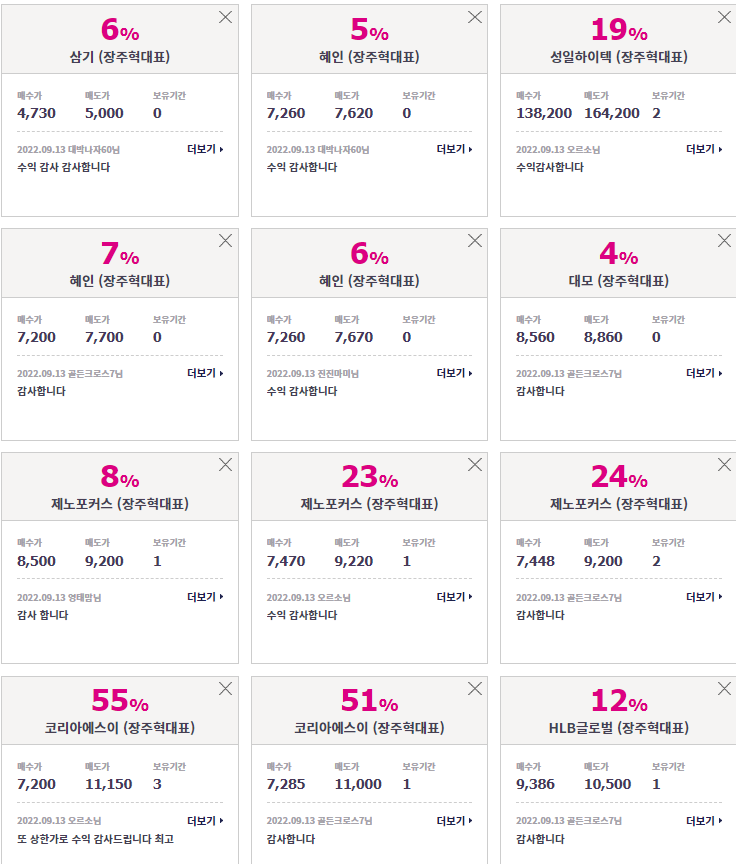This screenshot has height=868, width=750.
Task: Show more on 성일하이텍 review
Action: [x=704, y=149]
